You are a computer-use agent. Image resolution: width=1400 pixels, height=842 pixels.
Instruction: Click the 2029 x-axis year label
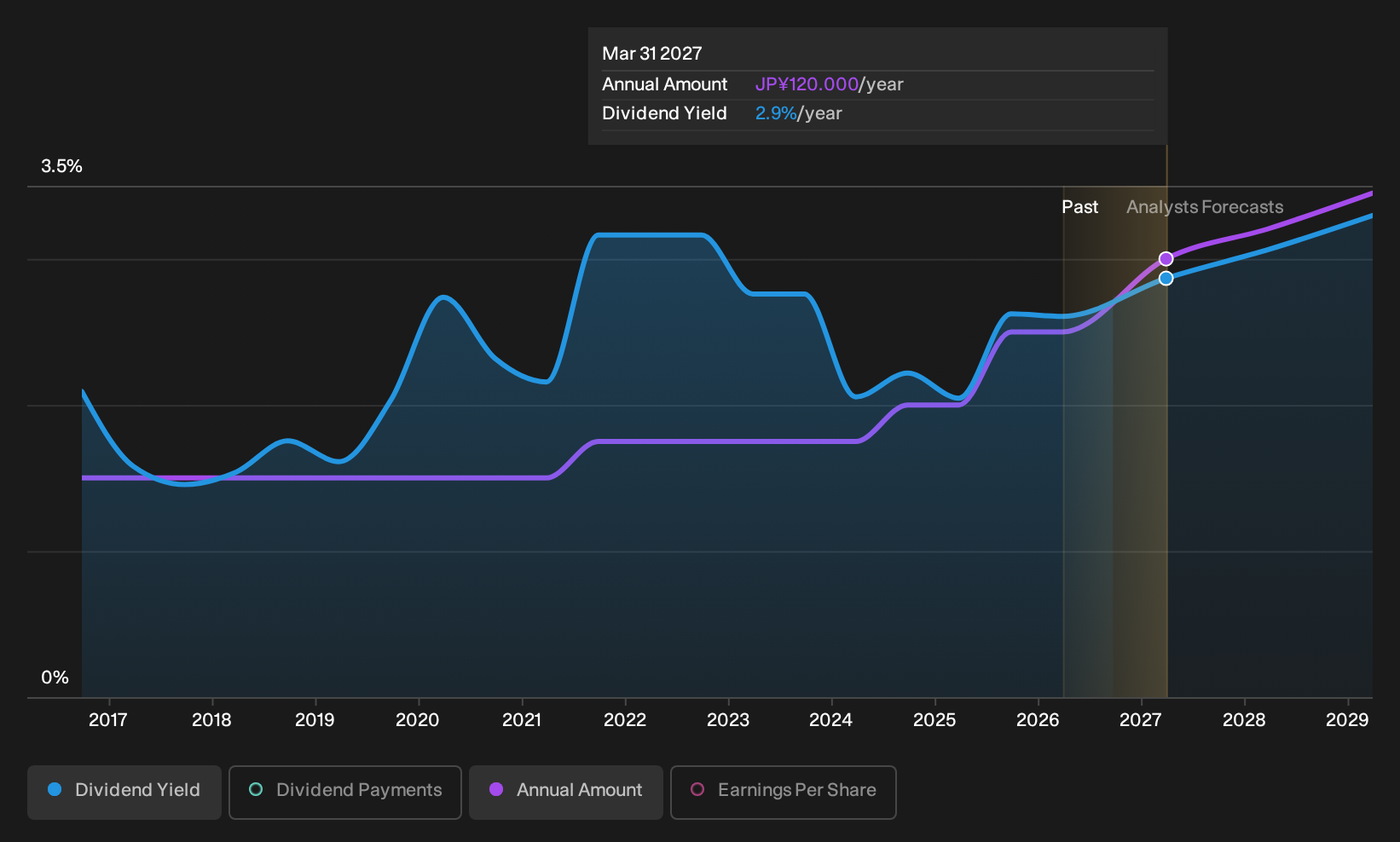pos(1347,720)
